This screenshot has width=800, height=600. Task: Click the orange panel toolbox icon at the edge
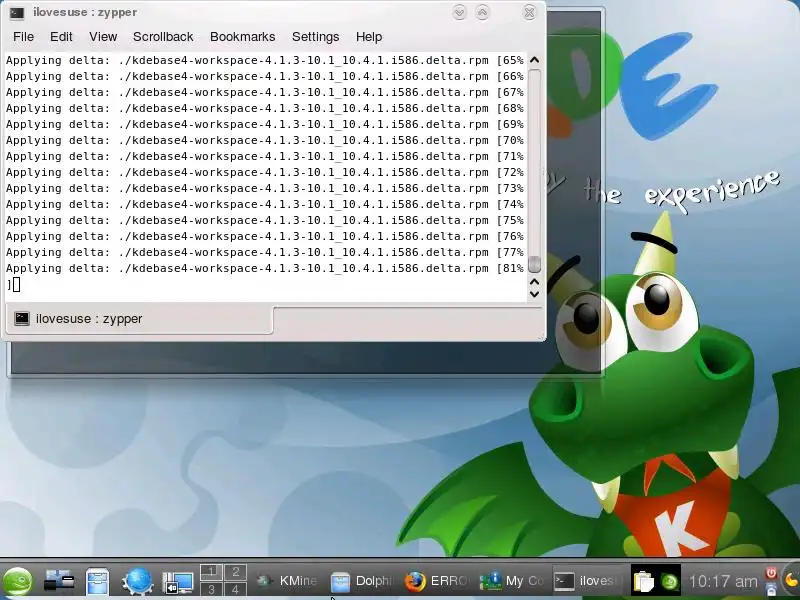click(791, 580)
